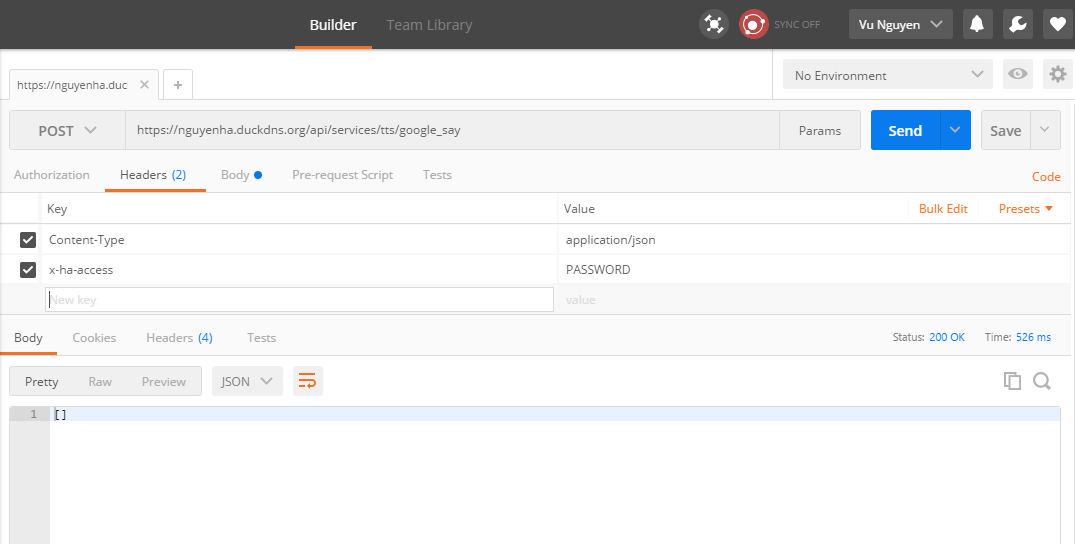Open the interceptor/proxy capture icon
1075x544 pixels.
(x=714, y=25)
